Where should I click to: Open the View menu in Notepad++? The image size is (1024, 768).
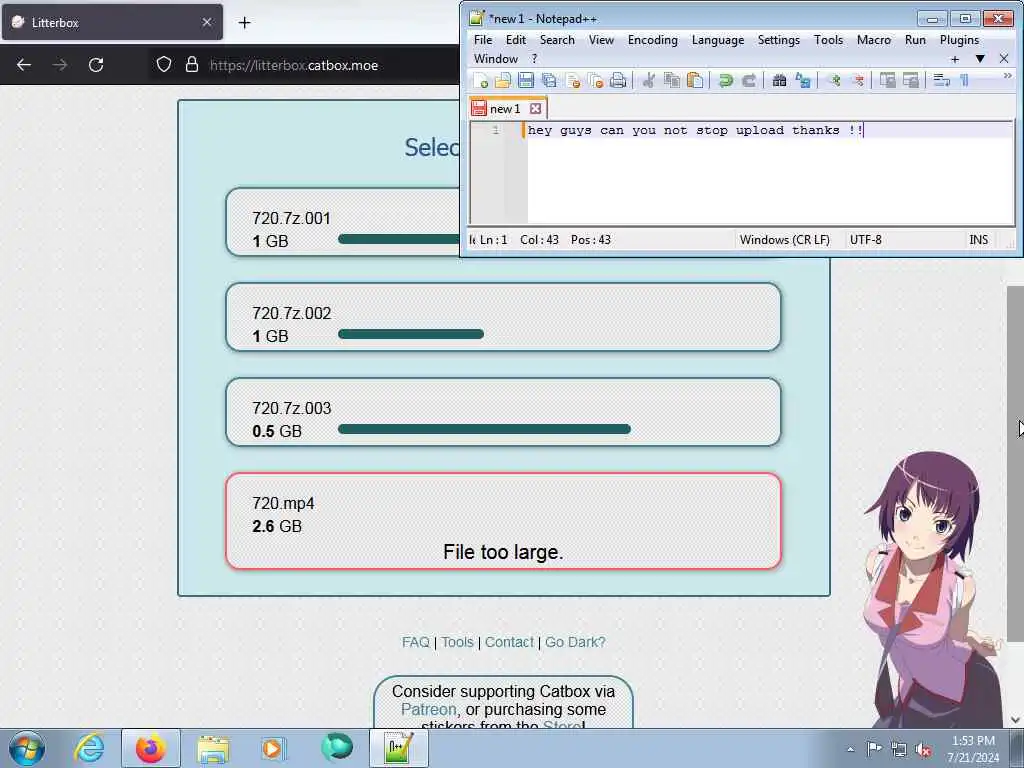601,40
